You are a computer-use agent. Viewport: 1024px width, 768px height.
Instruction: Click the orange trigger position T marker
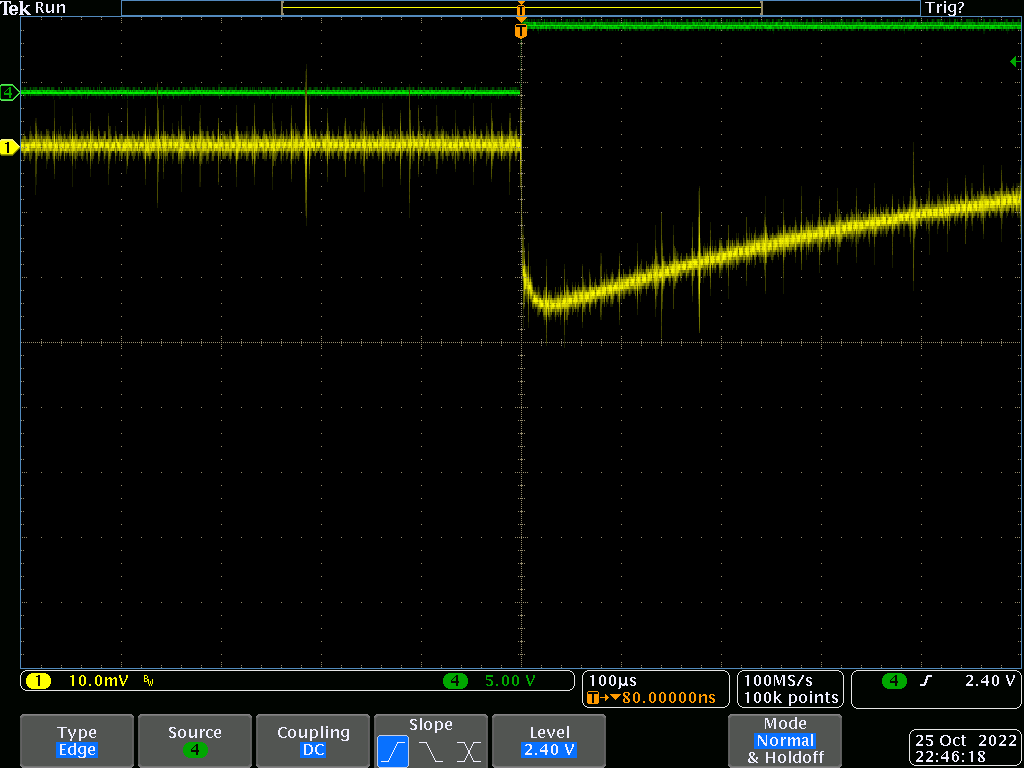(520, 31)
